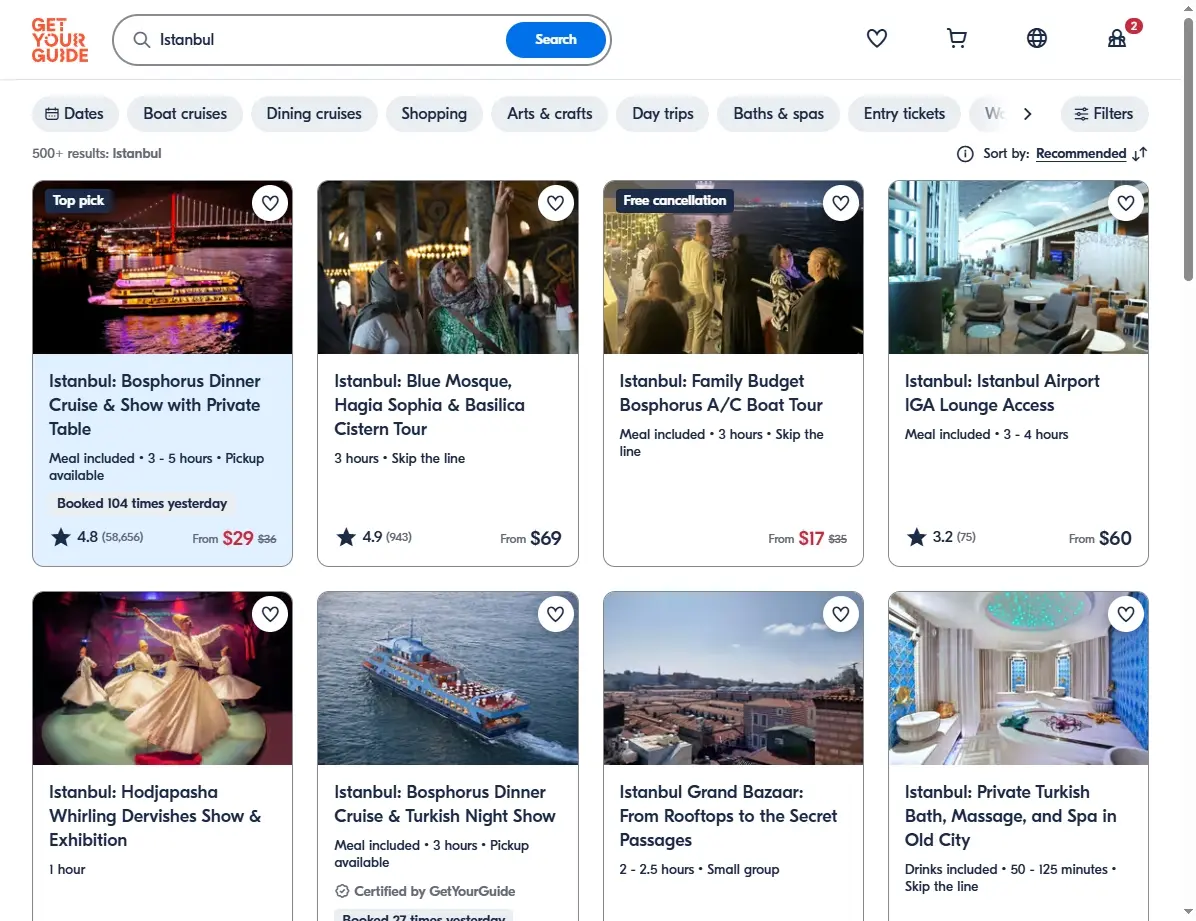Click the Turkish bath spa interior photo
The width and height of the screenshot is (1196, 921).
tap(1018, 678)
